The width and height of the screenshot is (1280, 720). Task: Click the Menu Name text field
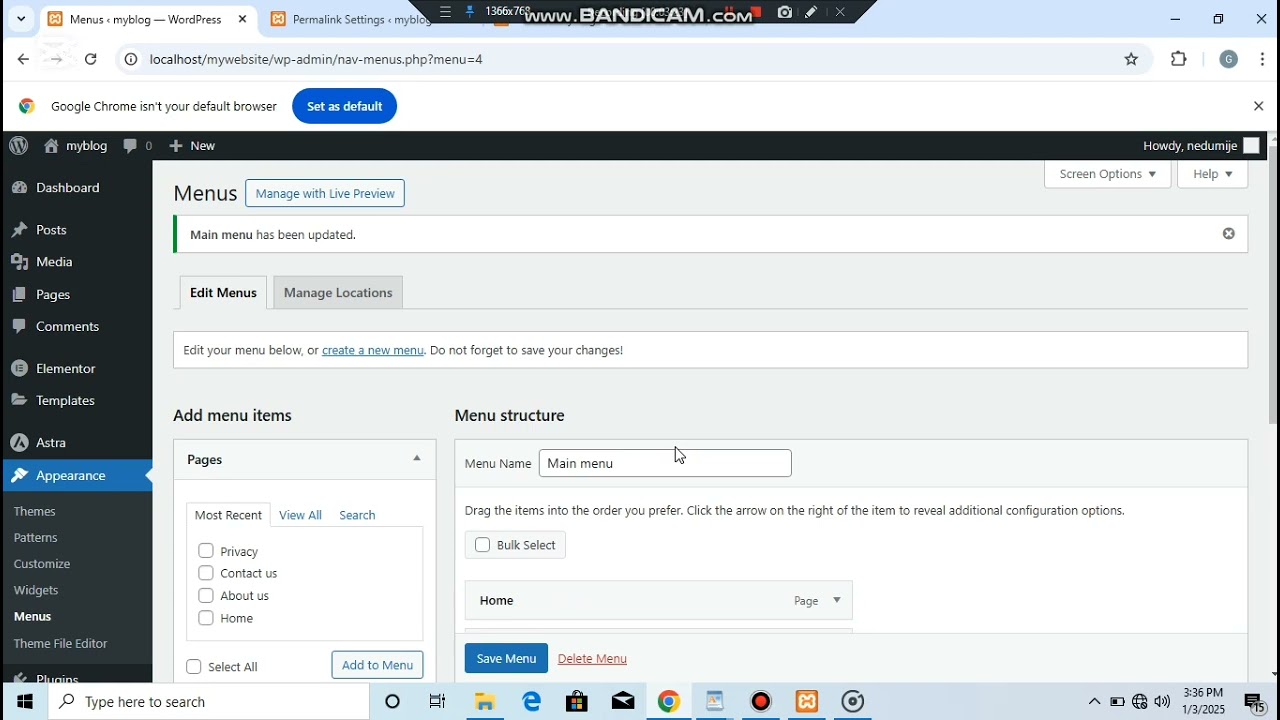pos(665,463)
